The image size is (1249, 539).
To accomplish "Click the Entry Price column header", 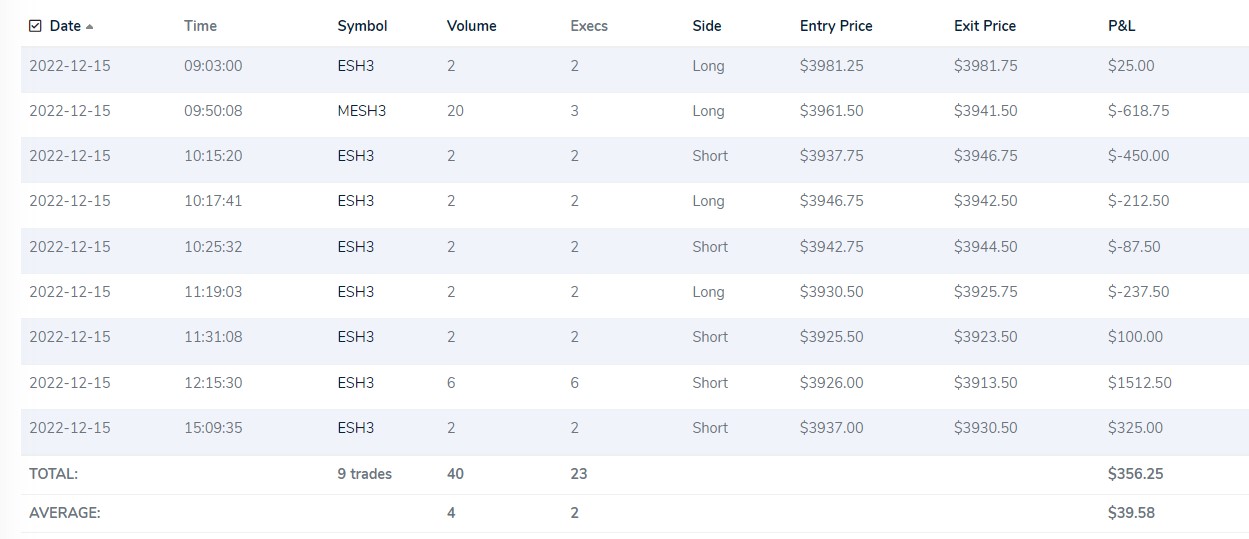I will [x=836, y=26].
